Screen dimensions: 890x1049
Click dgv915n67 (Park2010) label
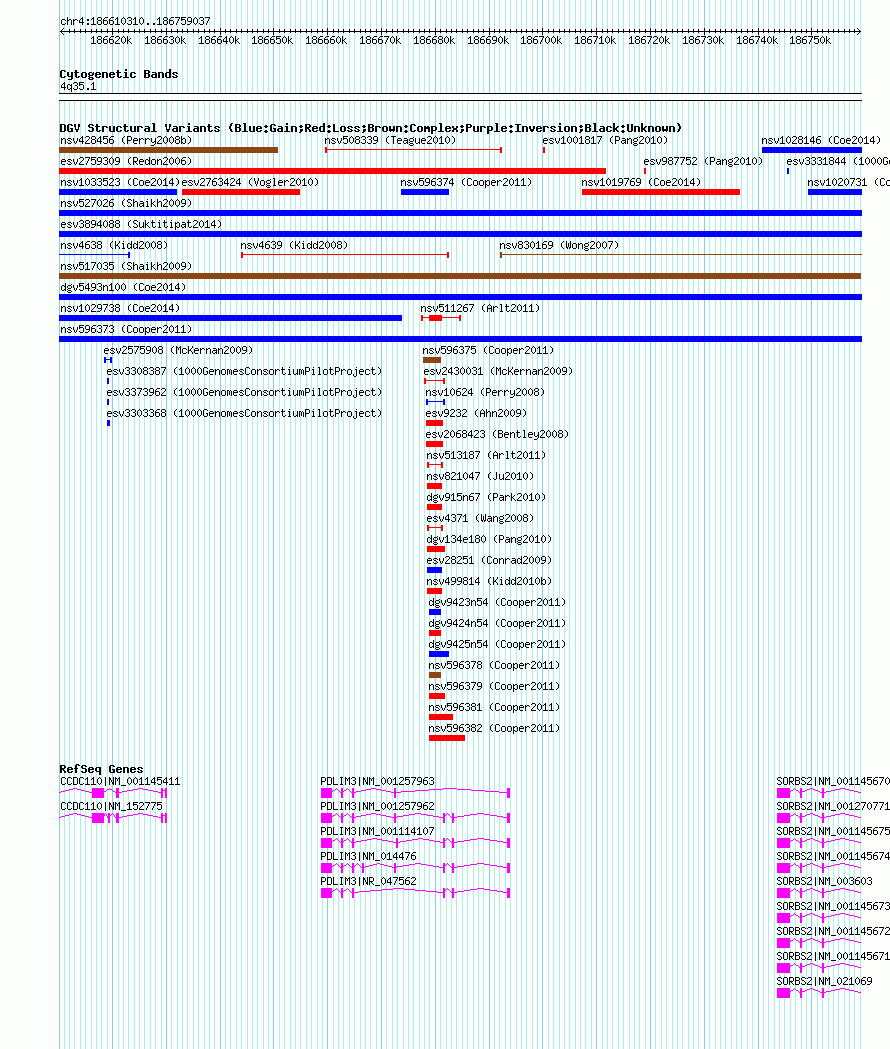pos(486,497)
